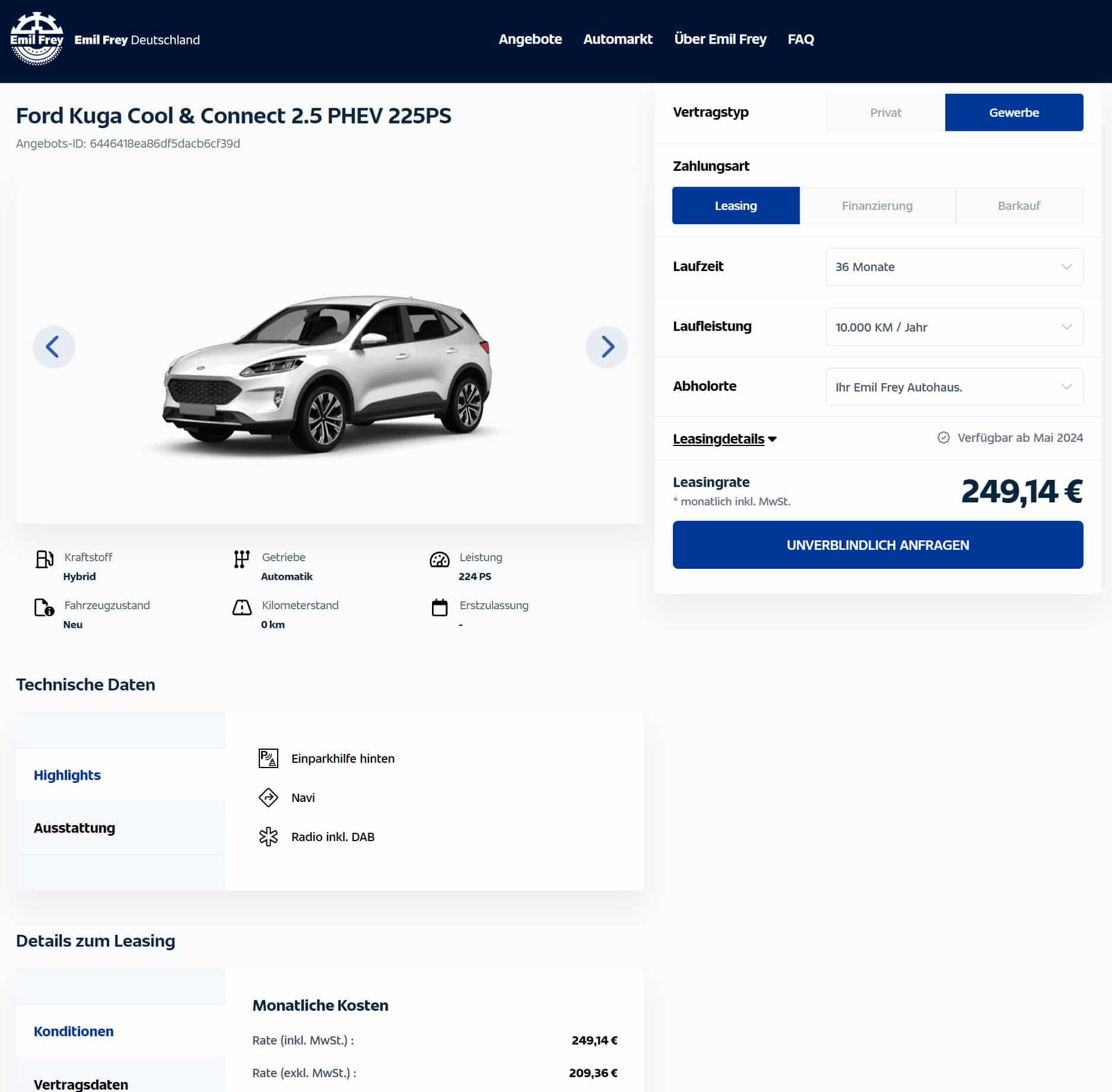Choose Leasing payment method
The width and height of the screenshot is (1112, 1092).
tap(736, 205)
